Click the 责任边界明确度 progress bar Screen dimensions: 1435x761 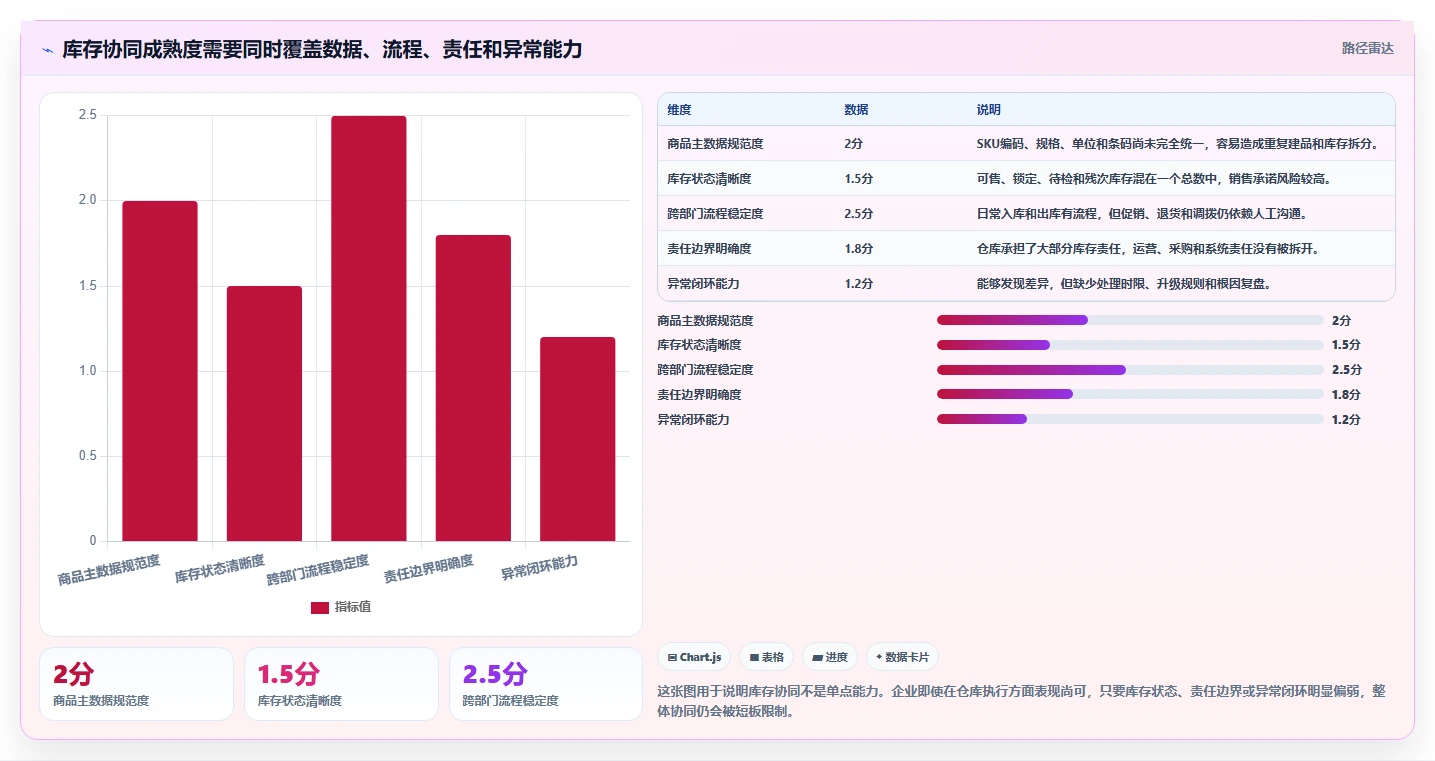[1130, 394]
